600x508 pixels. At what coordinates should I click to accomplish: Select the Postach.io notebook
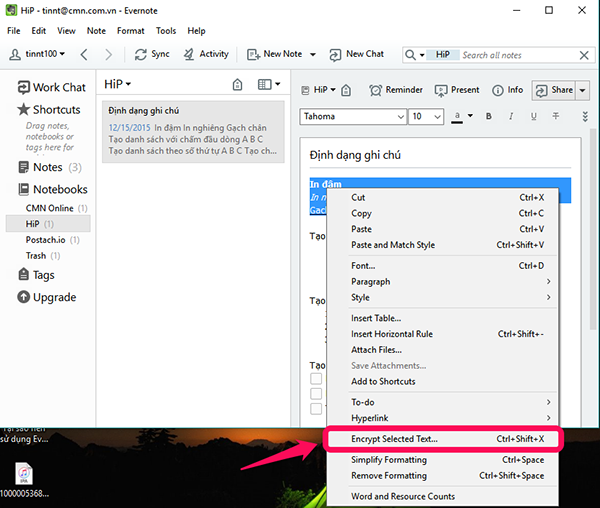coord(48,240)
